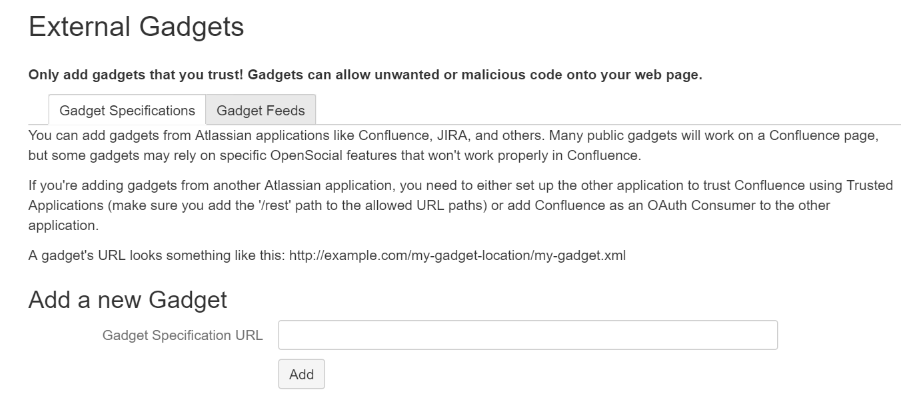Click the Gadget Specification URL input field
Screen dimensions: 911x405
click(527, 335)
